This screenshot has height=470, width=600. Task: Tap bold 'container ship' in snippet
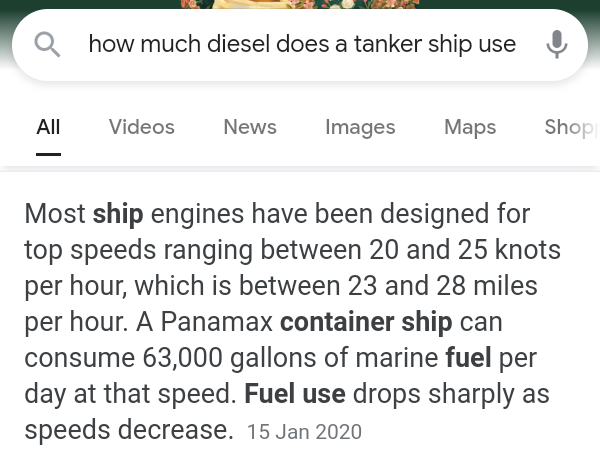pyautogui.click(x=366, y=322)
